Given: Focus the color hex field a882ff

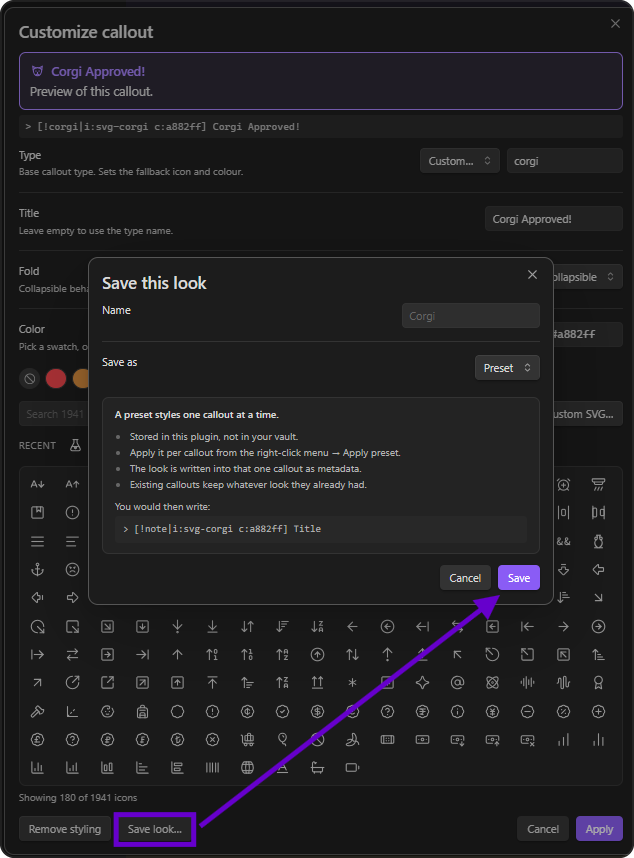Looking at the screenshot, I should [x=588, y=334].
